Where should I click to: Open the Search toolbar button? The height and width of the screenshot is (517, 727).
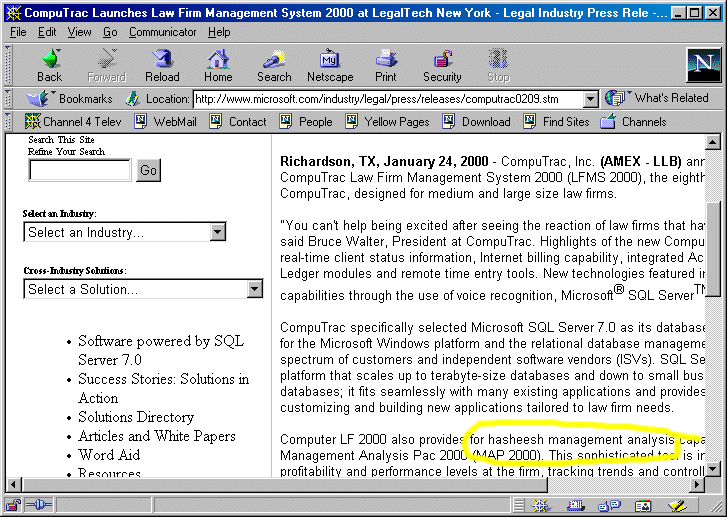(x=274, y=65)
